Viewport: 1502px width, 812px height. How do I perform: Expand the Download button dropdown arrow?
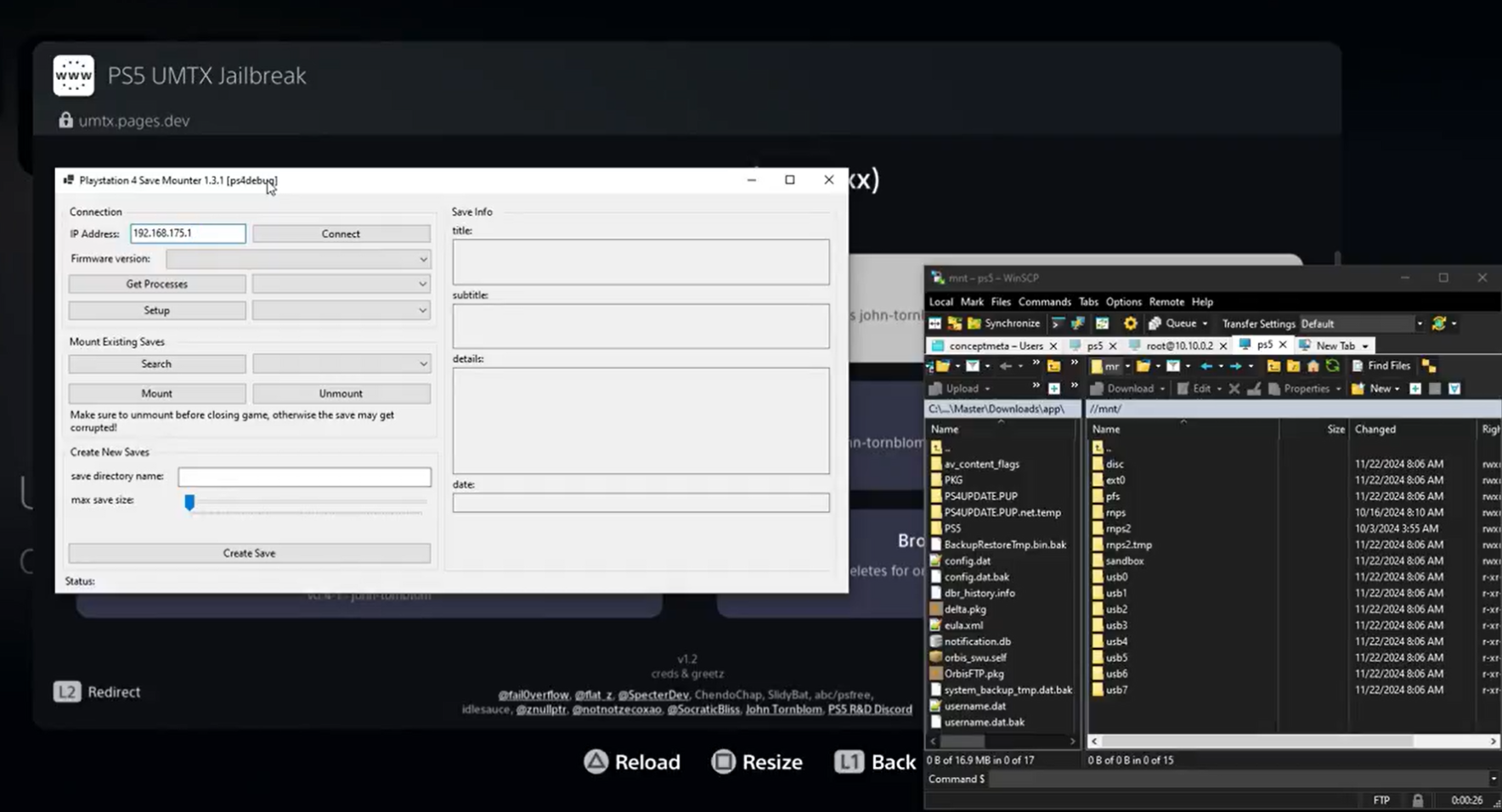[x=1163, y=388]
